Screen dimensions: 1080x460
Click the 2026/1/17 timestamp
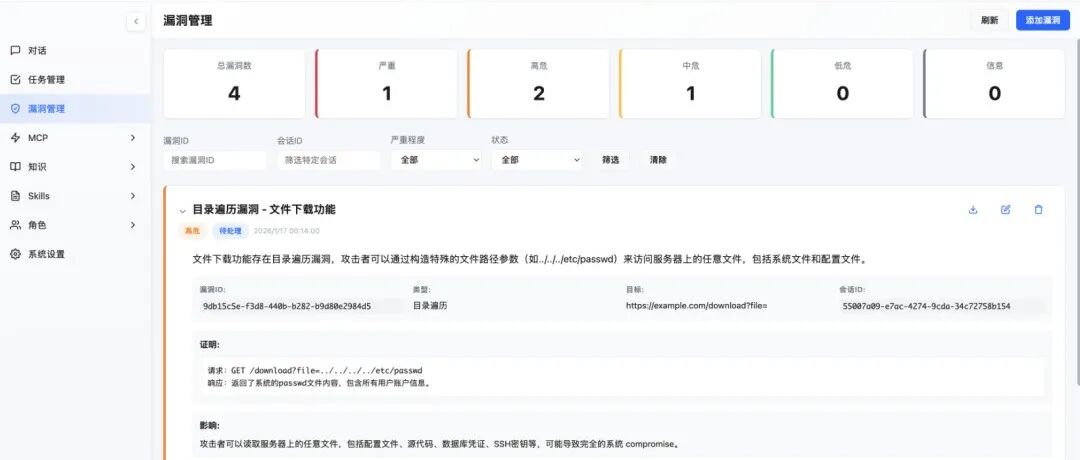tap(287, 231)
